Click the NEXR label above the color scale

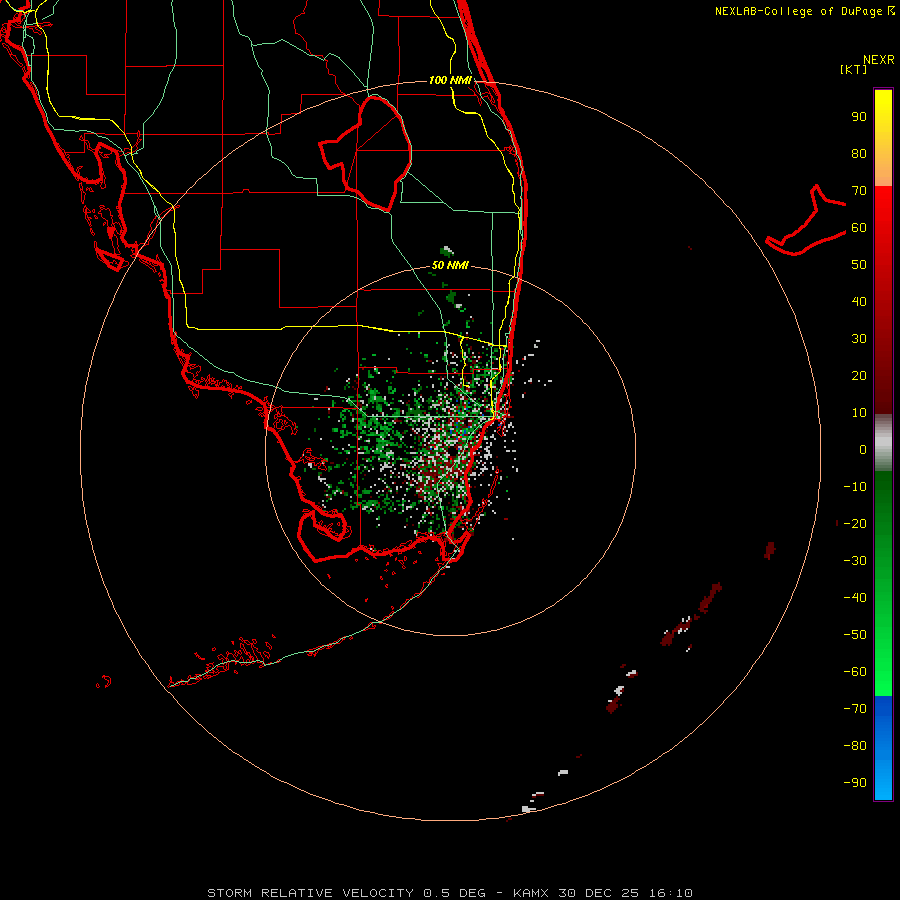click(879, 60)
